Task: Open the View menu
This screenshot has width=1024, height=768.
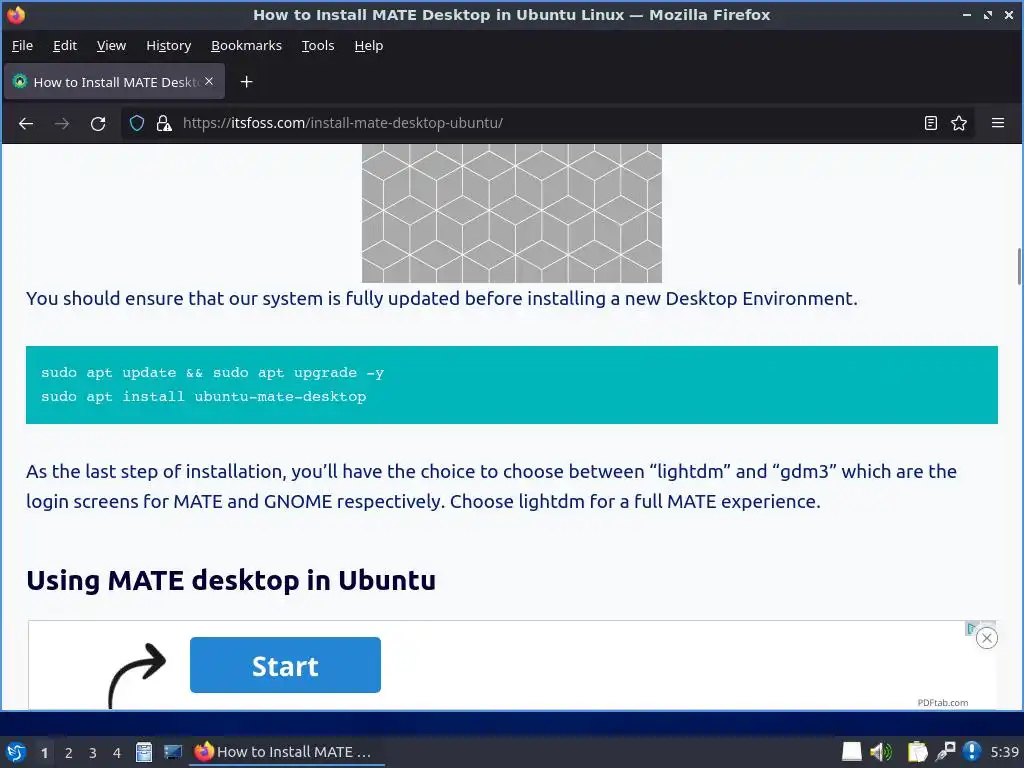Action: click(x=111, y=46)
